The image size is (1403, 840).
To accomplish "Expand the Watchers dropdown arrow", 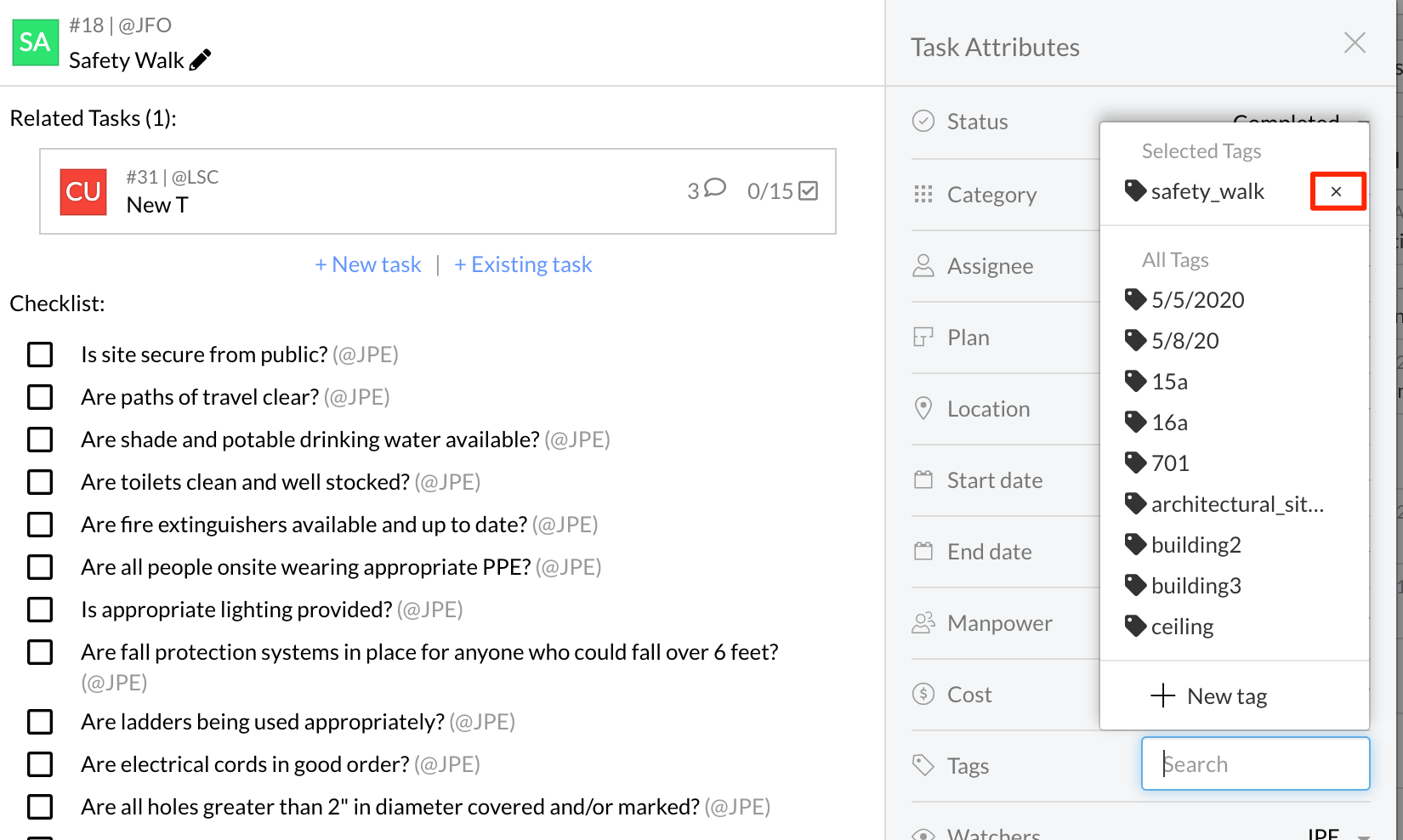I will pos(1363,836).
